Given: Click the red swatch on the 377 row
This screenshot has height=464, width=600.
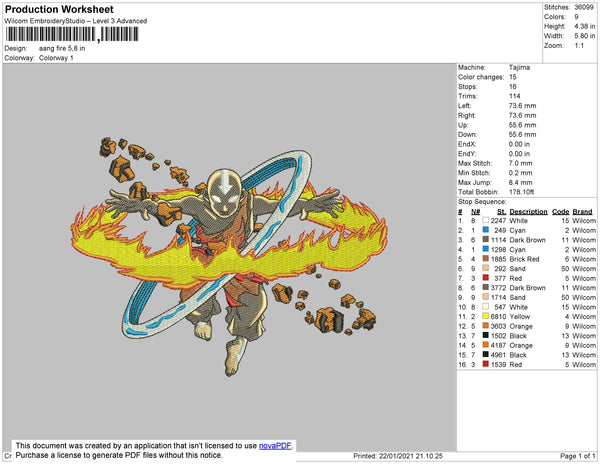Looking at the screenshot, I should click(486, 278).
